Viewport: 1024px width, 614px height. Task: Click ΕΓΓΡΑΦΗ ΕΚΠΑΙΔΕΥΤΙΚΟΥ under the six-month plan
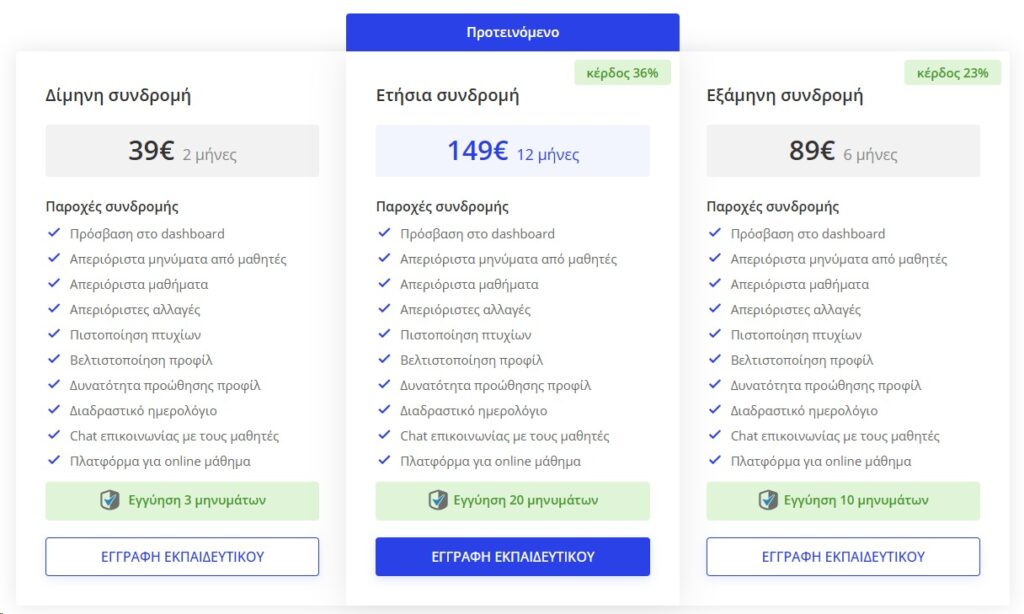[x=843, y=557]
